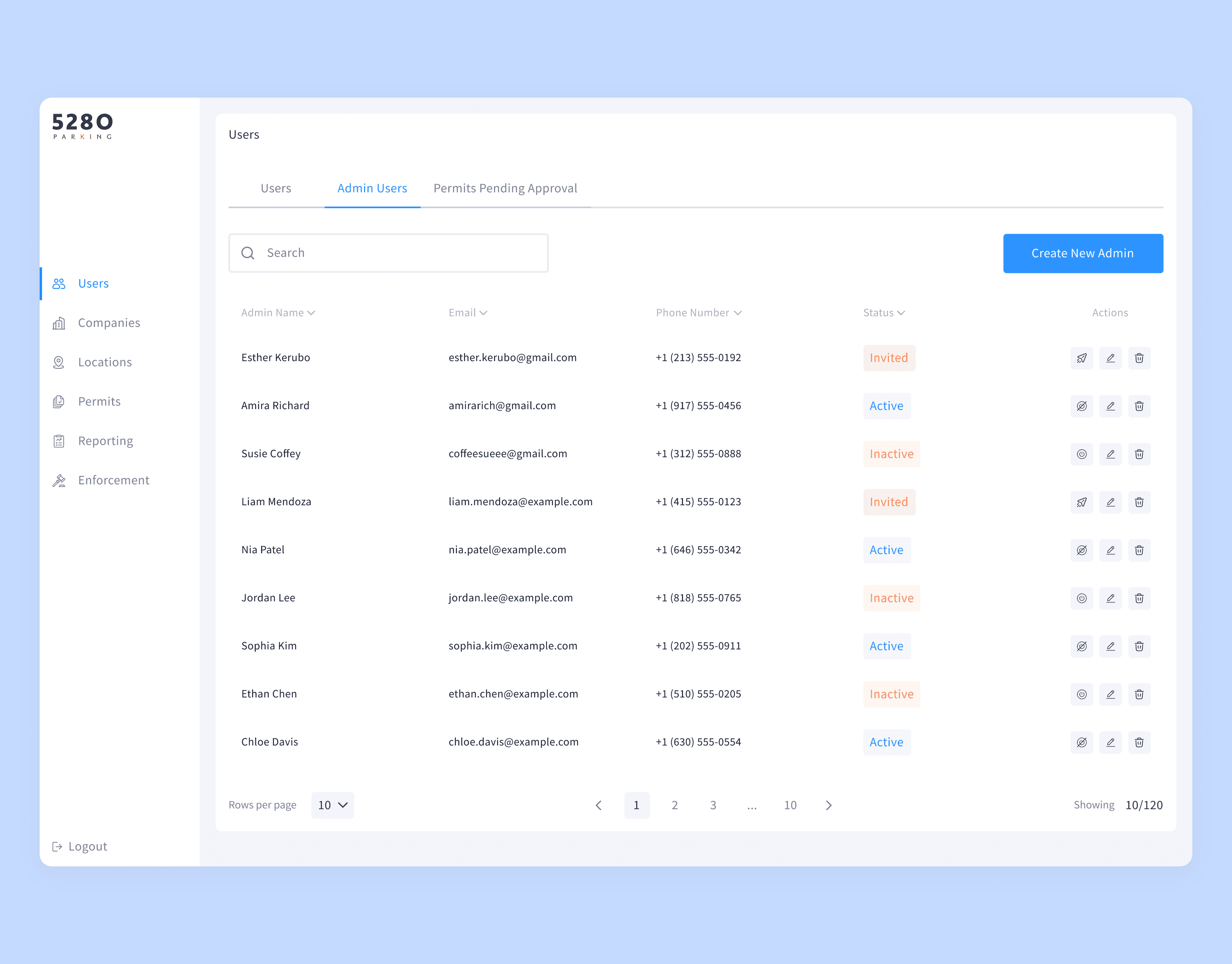This screenshot has width=1232, height=964.
Task: Sort by Admin Name column
Action: click(x=278, y=313)
